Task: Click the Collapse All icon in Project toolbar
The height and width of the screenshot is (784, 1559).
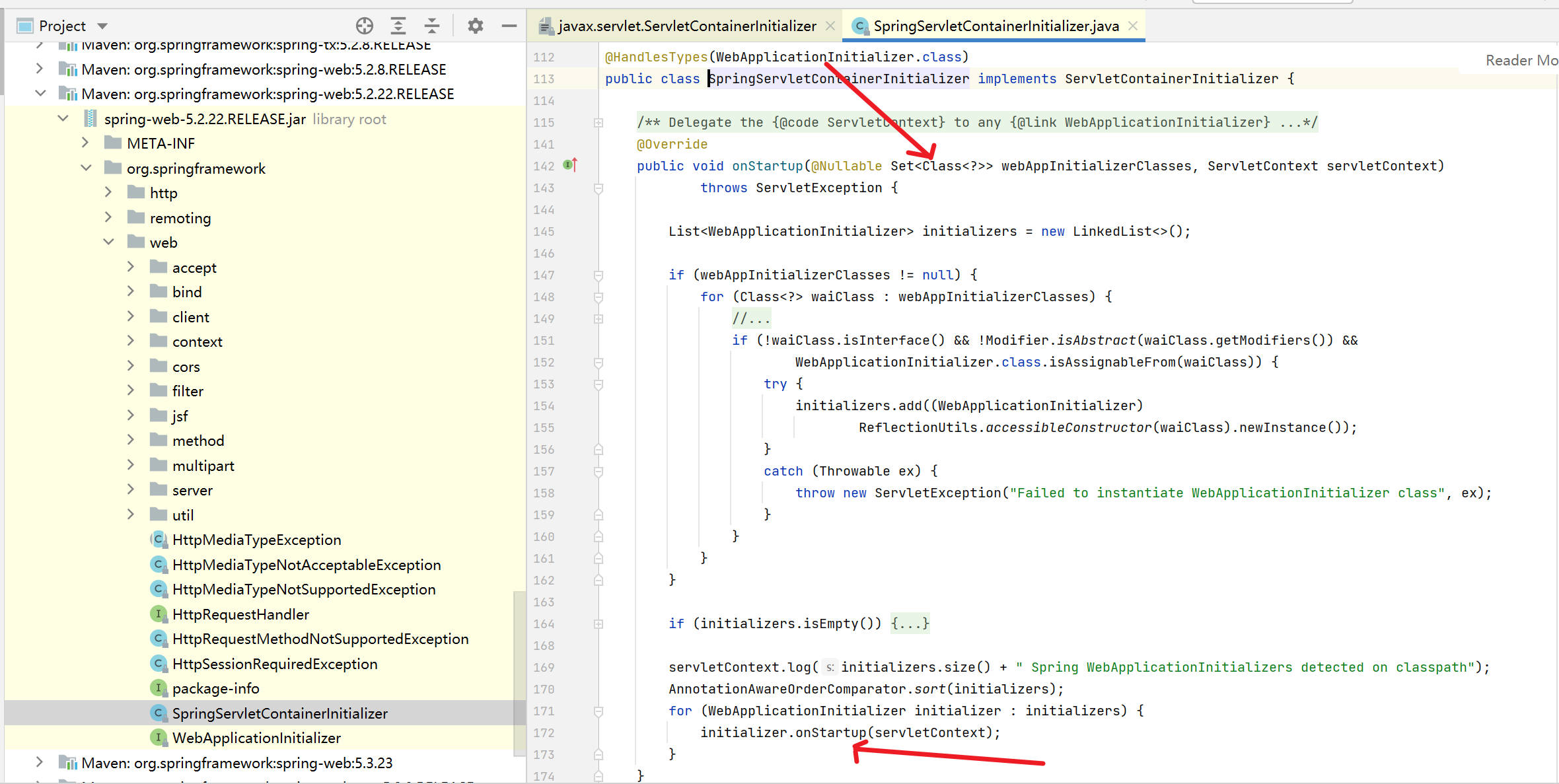Action: click(431, 26)
